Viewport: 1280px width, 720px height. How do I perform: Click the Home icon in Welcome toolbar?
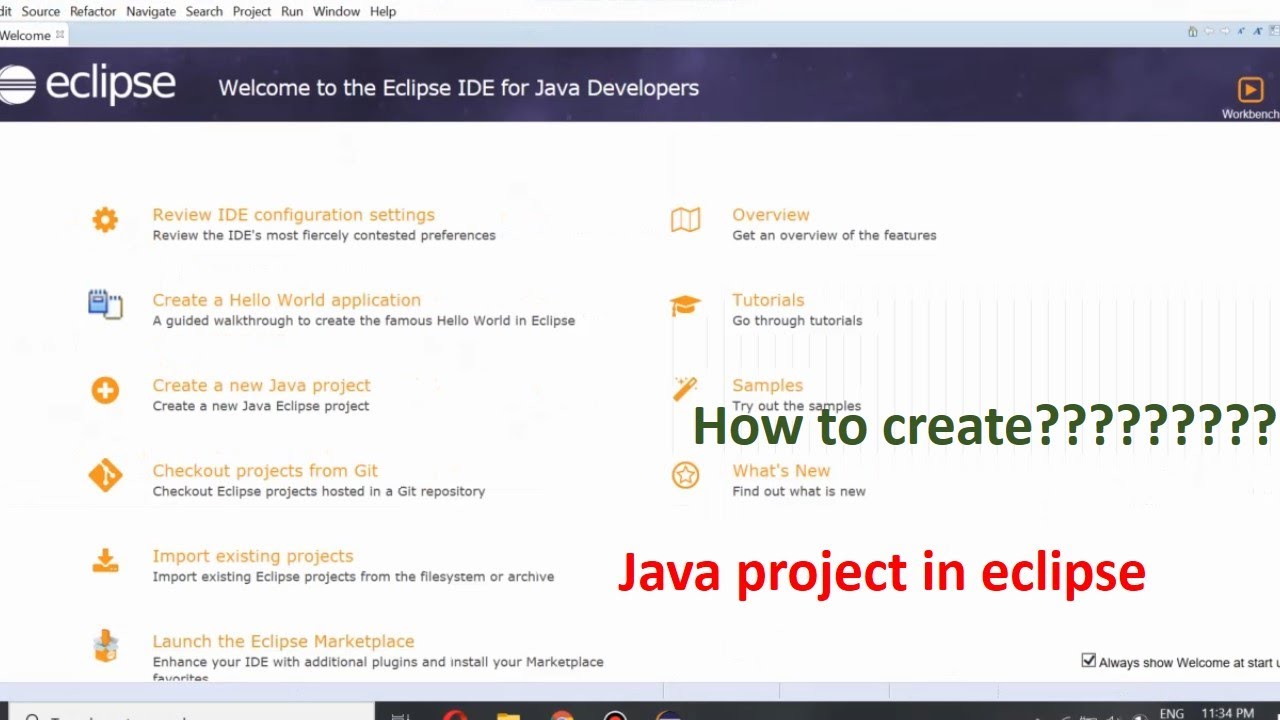1192,32
